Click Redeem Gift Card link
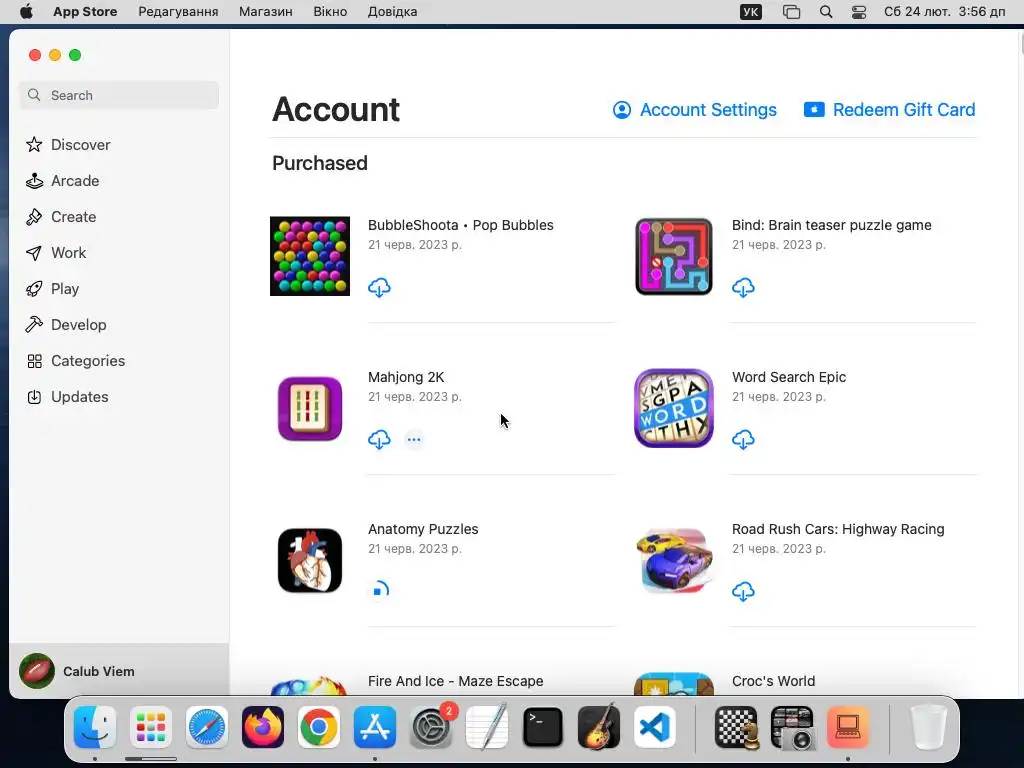 click(889, 110)
